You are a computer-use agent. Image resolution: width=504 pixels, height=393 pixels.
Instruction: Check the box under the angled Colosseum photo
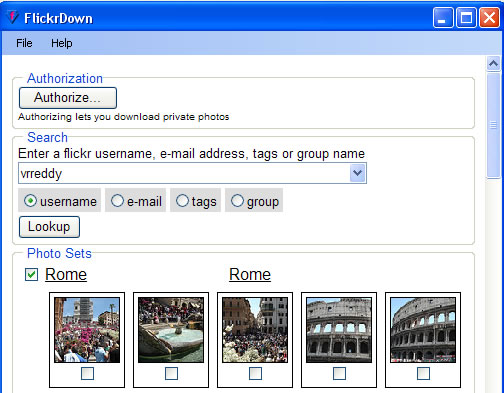click(x=423, y=374)
